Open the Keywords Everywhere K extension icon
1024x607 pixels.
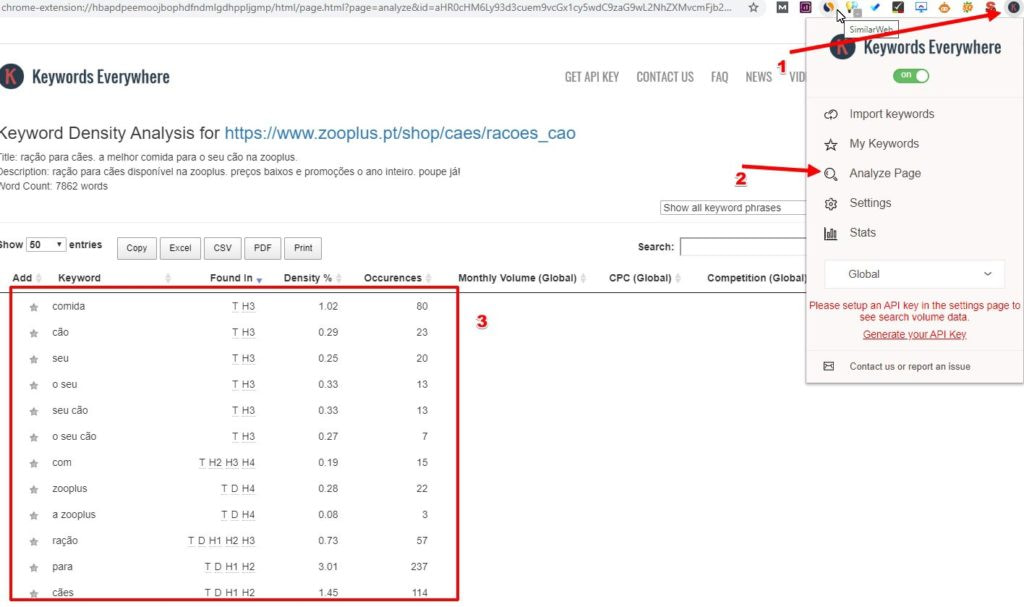tap(1013, 8)
